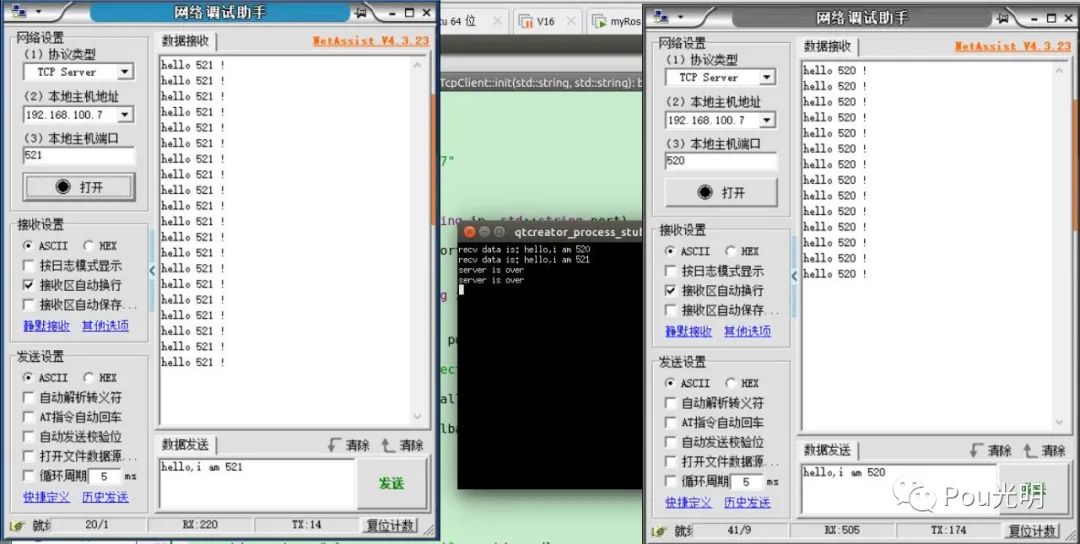Screen dimensions: 1080x544
Task: Open local host address dropdown in left window
Action: point(125,114)
